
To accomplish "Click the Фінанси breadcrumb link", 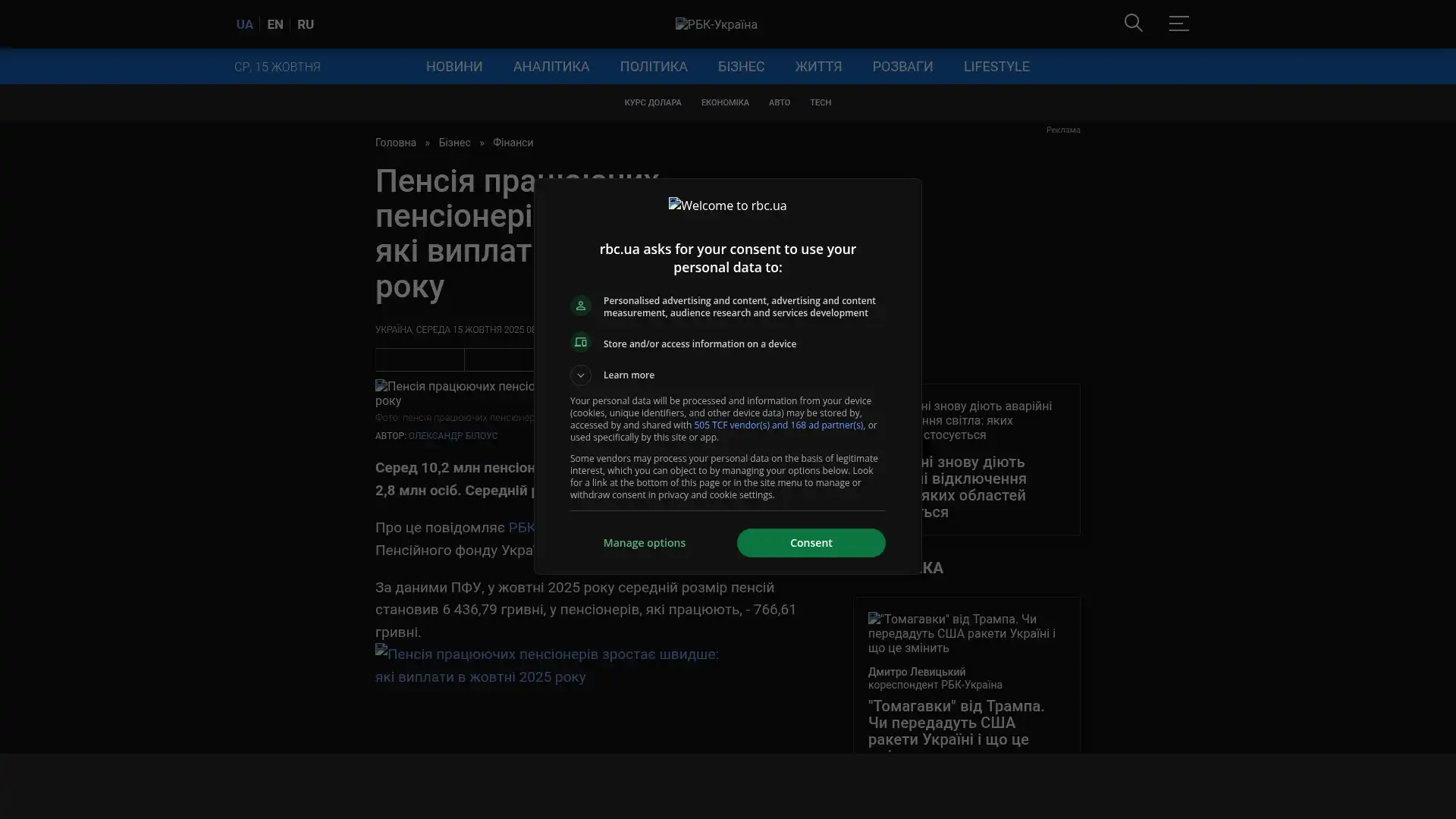I will [x=513, y=143].
